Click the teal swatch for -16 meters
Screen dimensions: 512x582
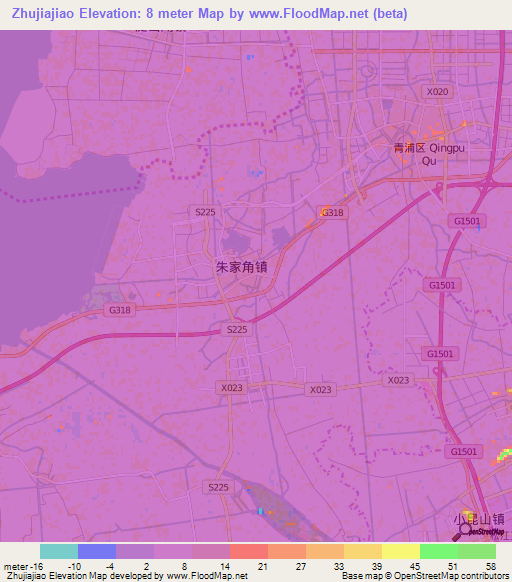pyautogui.click(x=59, y=551)
